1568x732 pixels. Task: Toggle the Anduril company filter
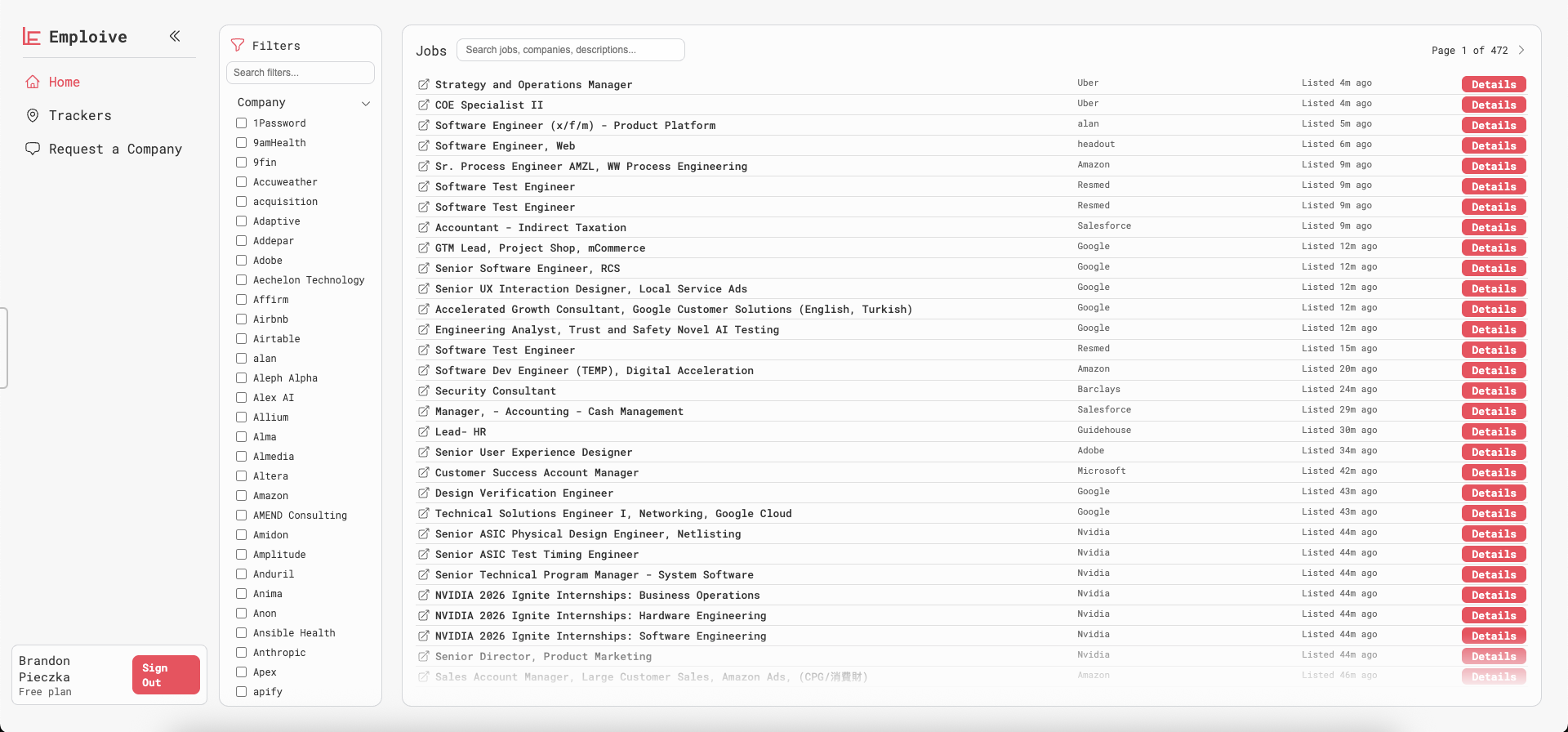click(241, 574)
